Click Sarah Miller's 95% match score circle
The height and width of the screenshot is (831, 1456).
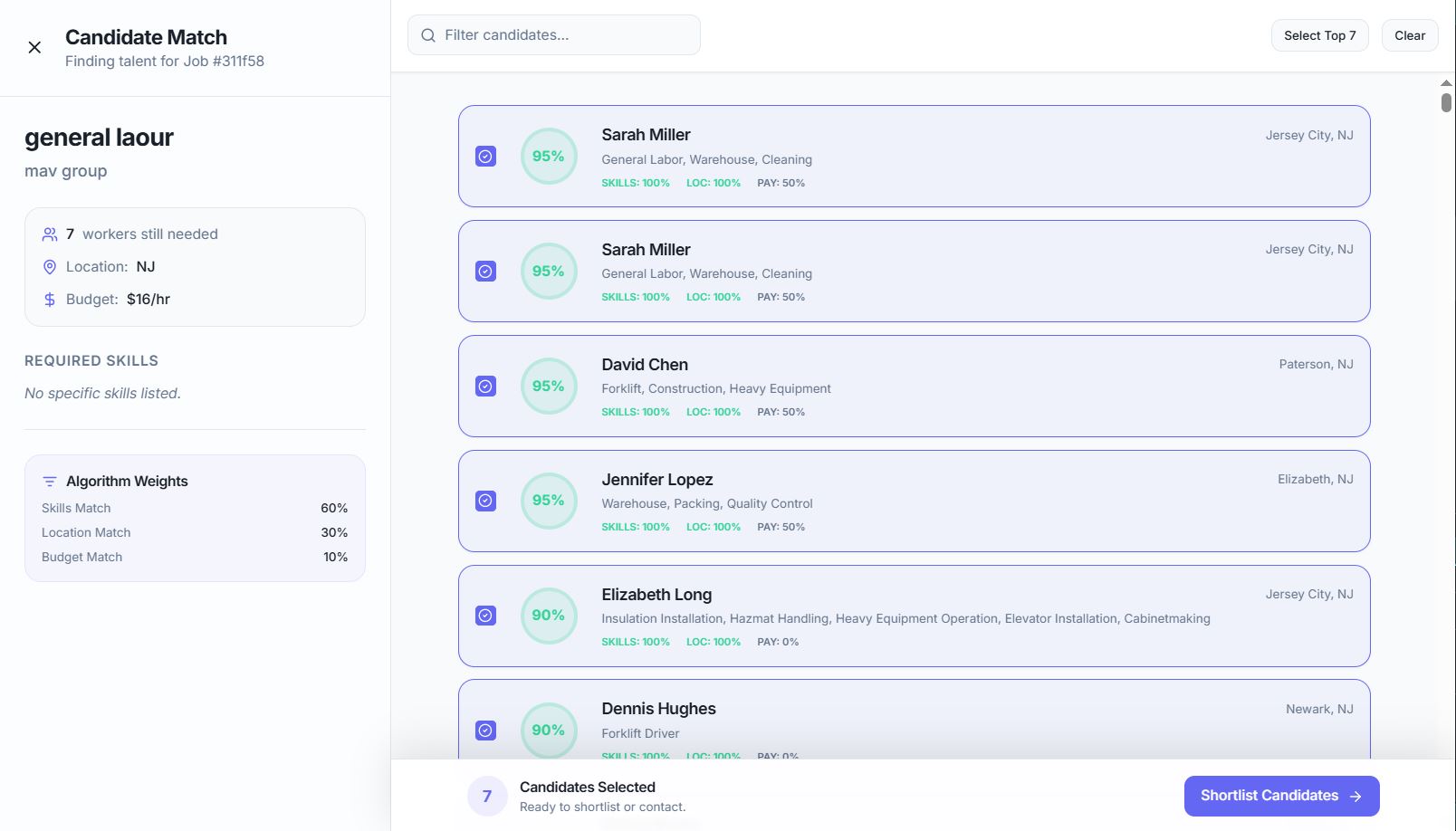click(x=549, y=156)
